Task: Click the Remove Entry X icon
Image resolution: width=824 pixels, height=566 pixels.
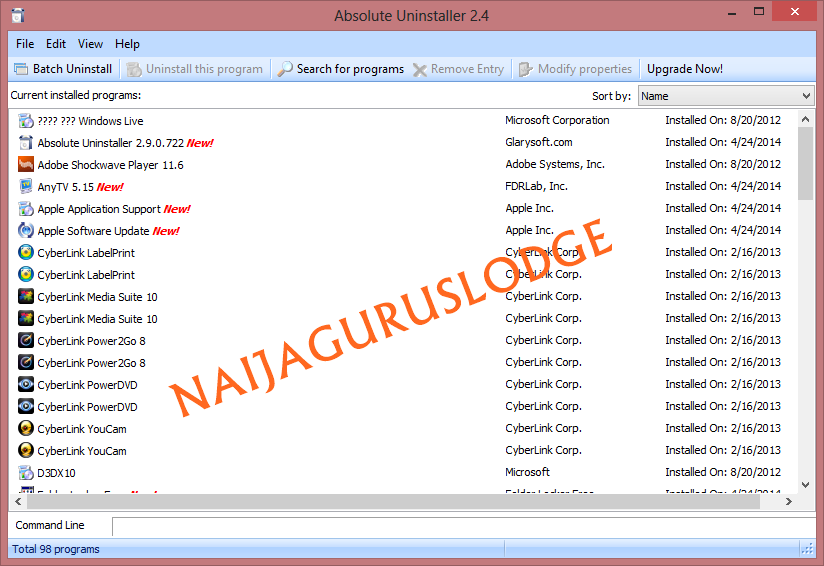Action: (419, 69)
